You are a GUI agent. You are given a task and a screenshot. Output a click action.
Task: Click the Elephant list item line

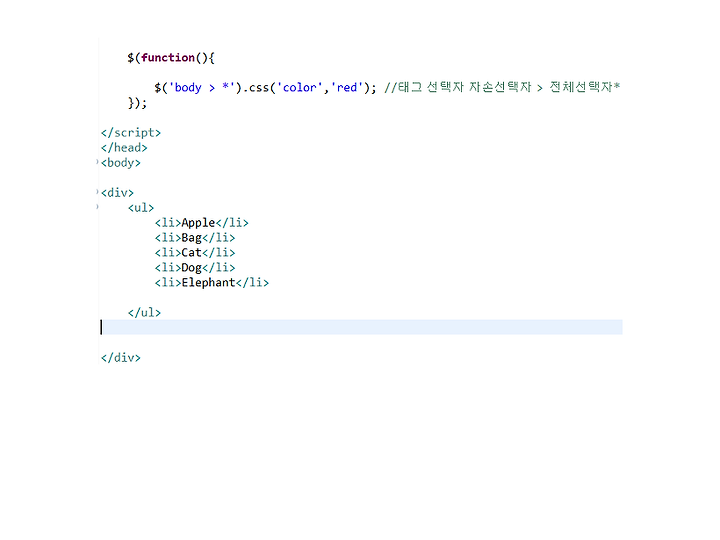(x=212, y=282)
